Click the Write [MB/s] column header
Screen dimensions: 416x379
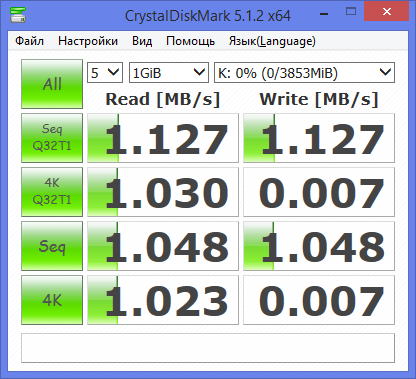[319, 99]
